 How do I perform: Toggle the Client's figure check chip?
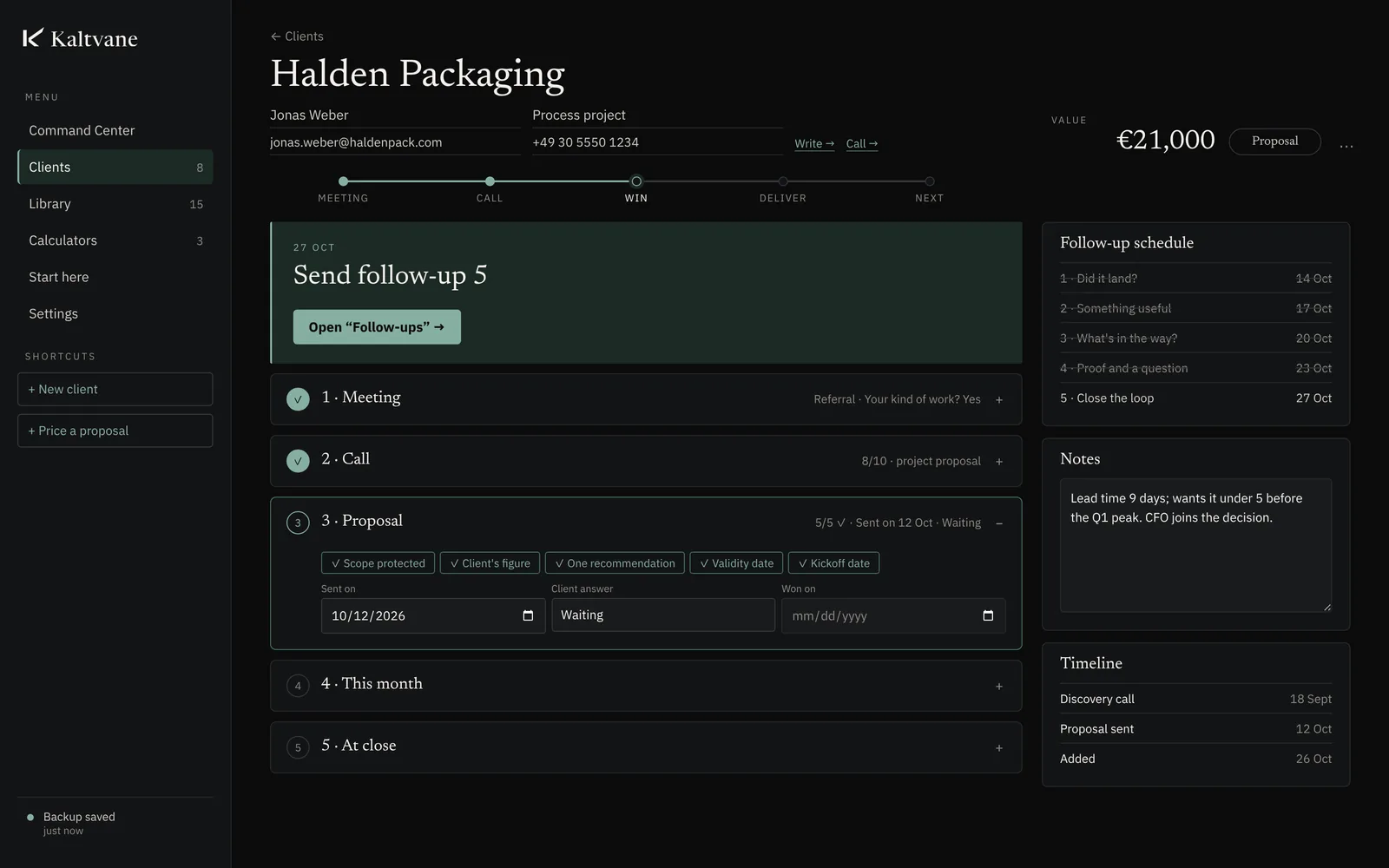[x=490, y=562]
